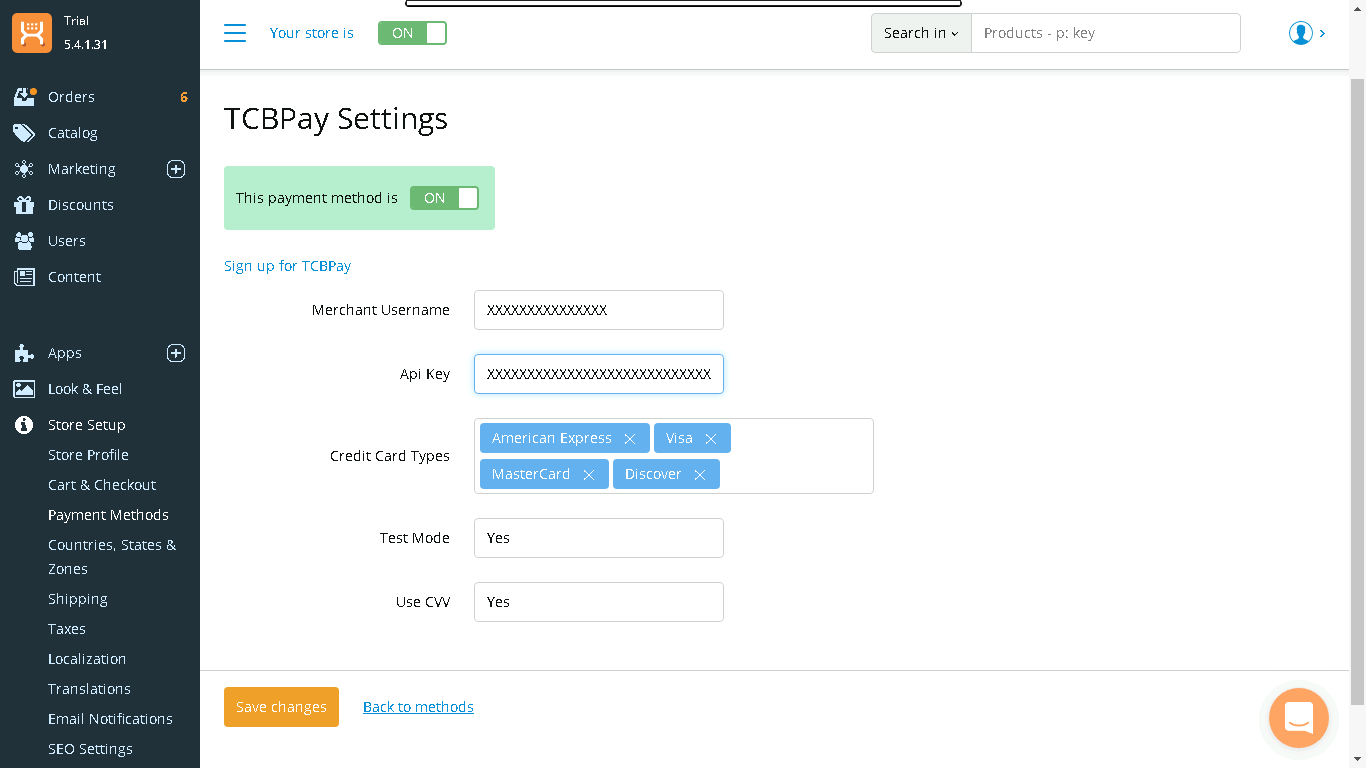This screenshot has width=1366, height=768.
Task: Click the plus icon next to Apps
Action: pos(176,353)
